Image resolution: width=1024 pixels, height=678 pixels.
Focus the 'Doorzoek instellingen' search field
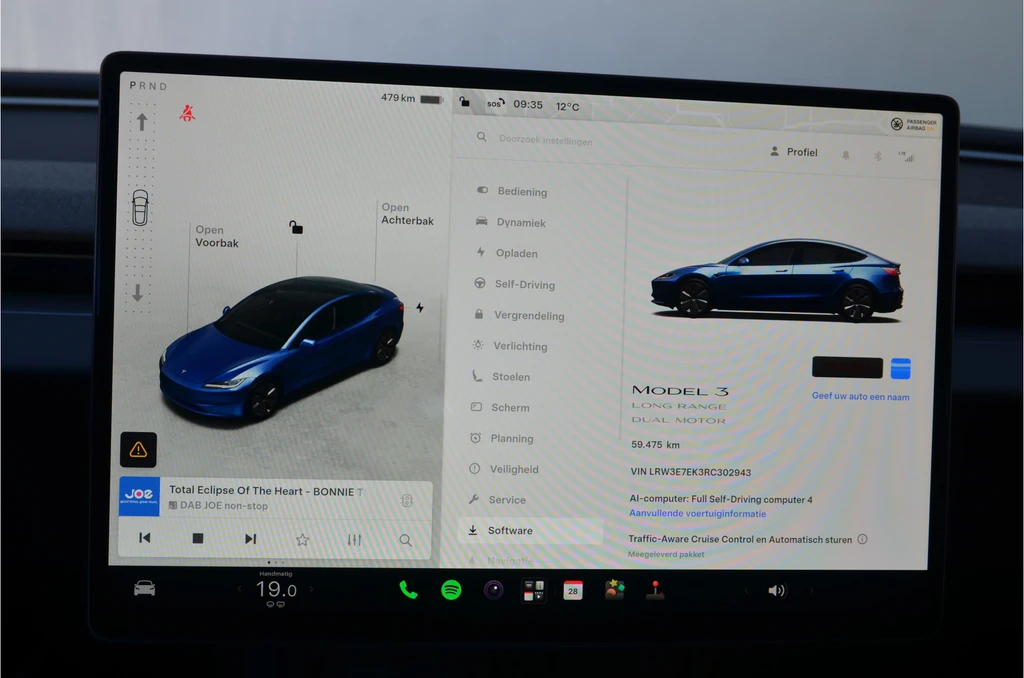click(x=545, y=139)
